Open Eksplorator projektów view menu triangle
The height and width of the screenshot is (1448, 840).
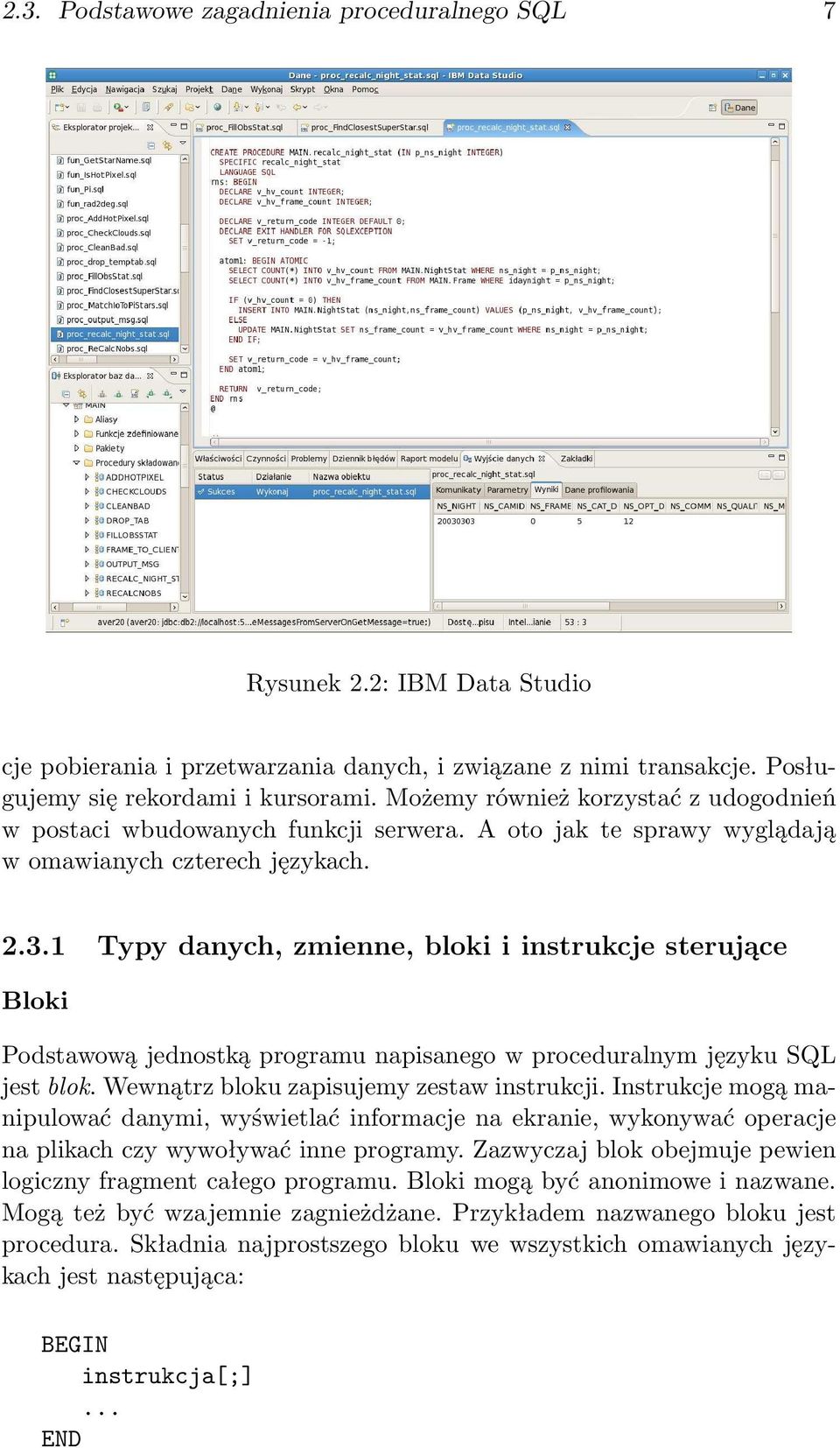point(183,144)
